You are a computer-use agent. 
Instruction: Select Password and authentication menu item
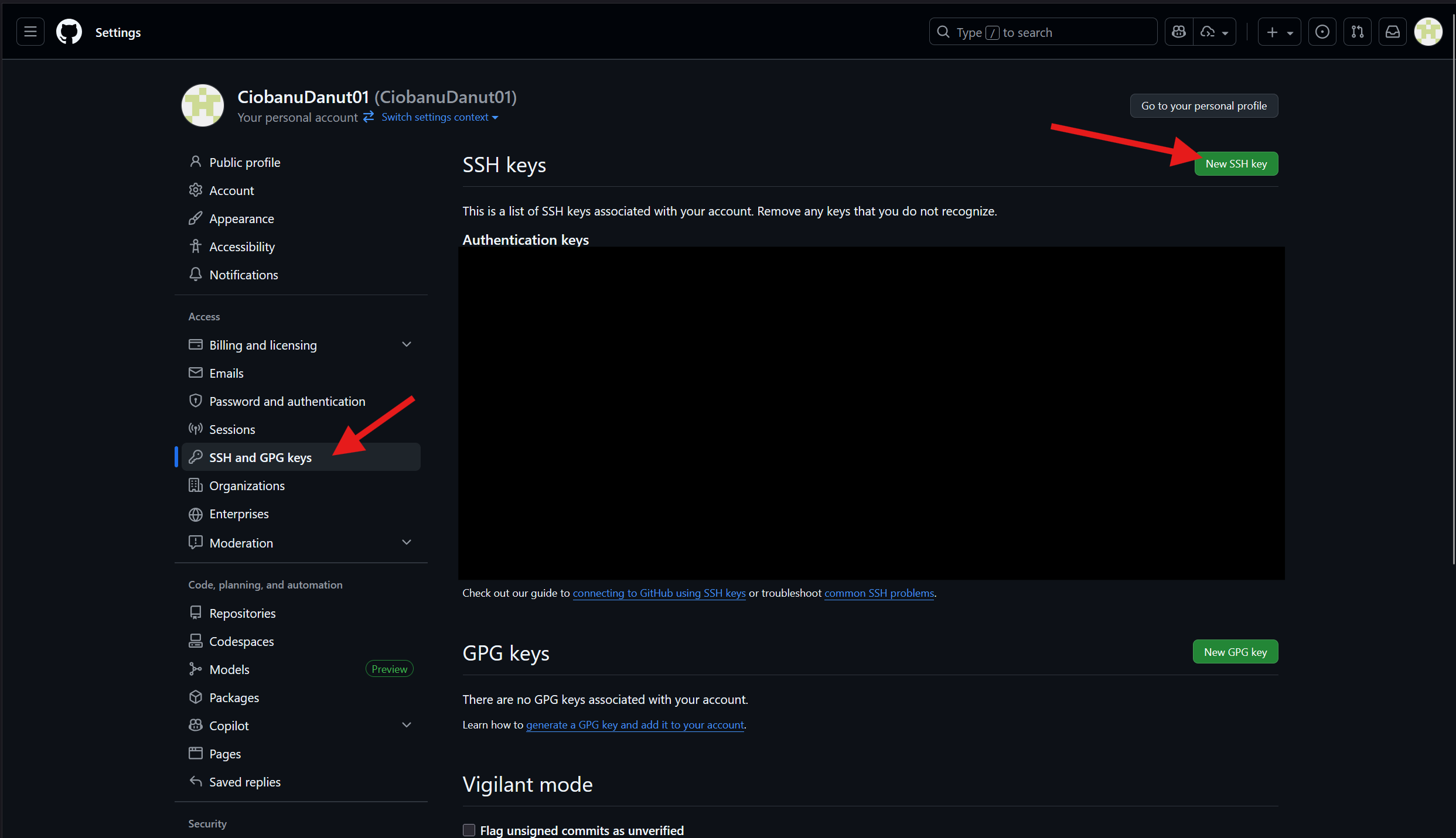point(287,401)
